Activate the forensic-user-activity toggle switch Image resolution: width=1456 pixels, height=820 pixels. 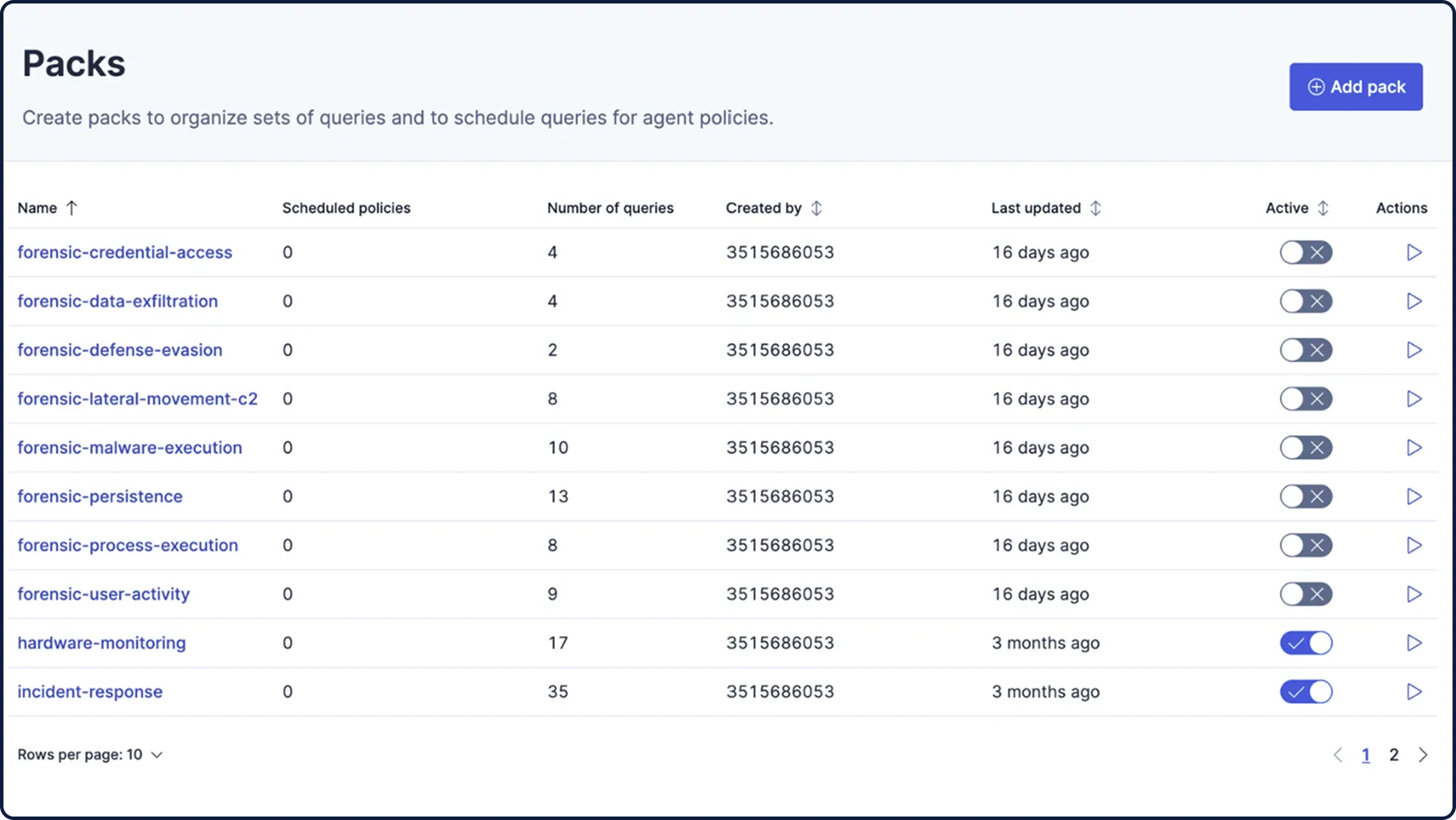pos(1305,595)
